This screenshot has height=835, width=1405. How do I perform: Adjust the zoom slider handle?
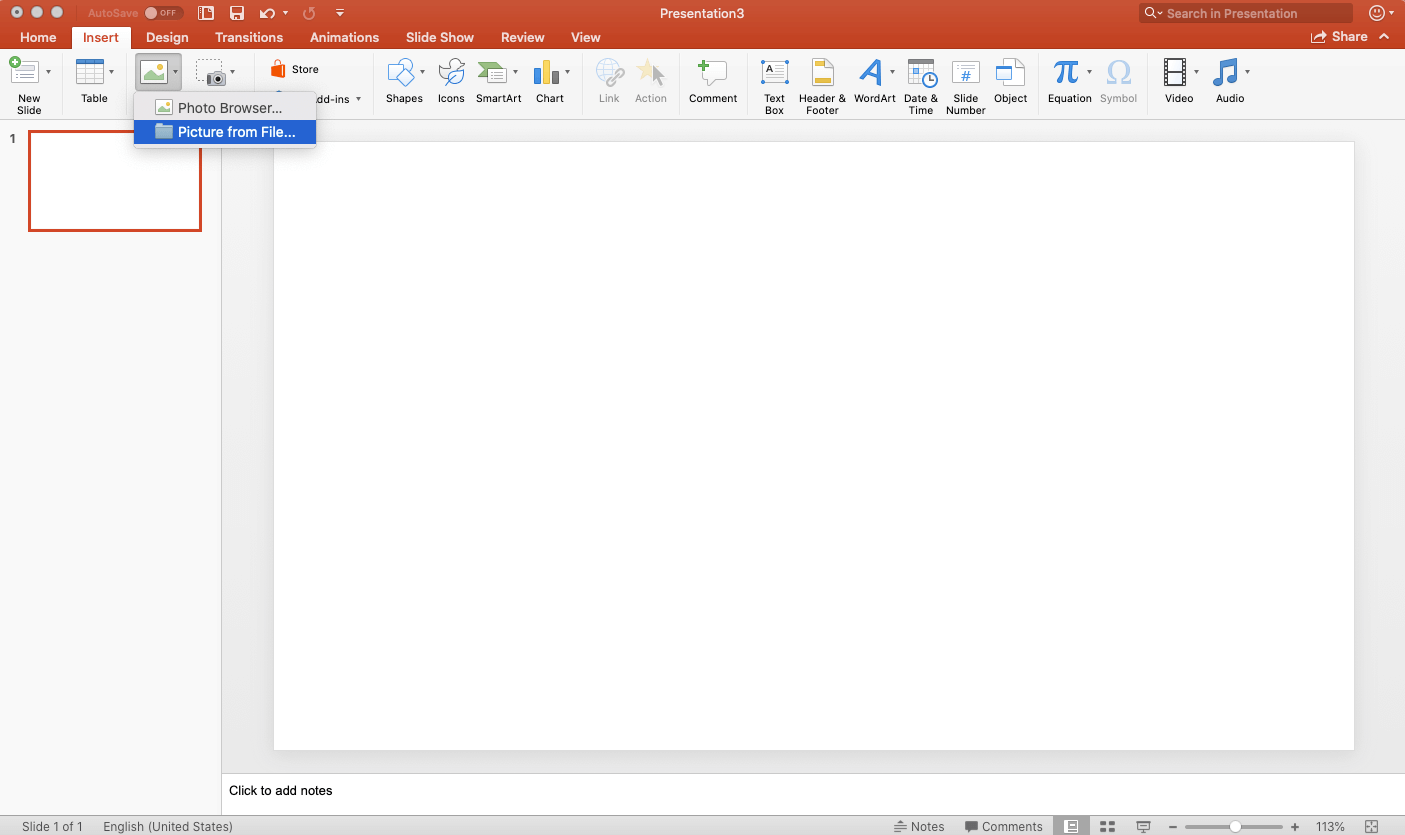[1236, 827]
